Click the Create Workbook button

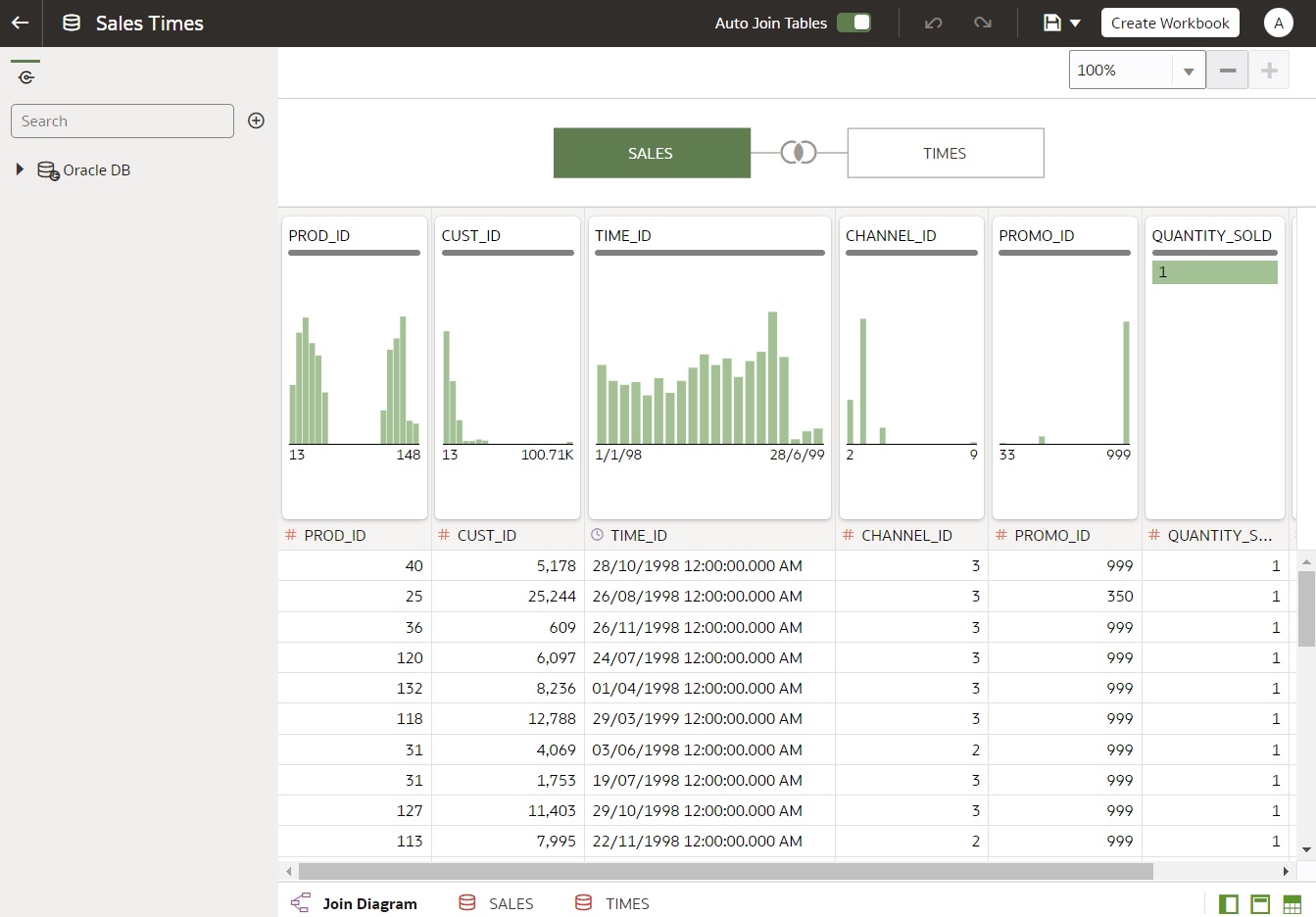tap(1169, 22)
